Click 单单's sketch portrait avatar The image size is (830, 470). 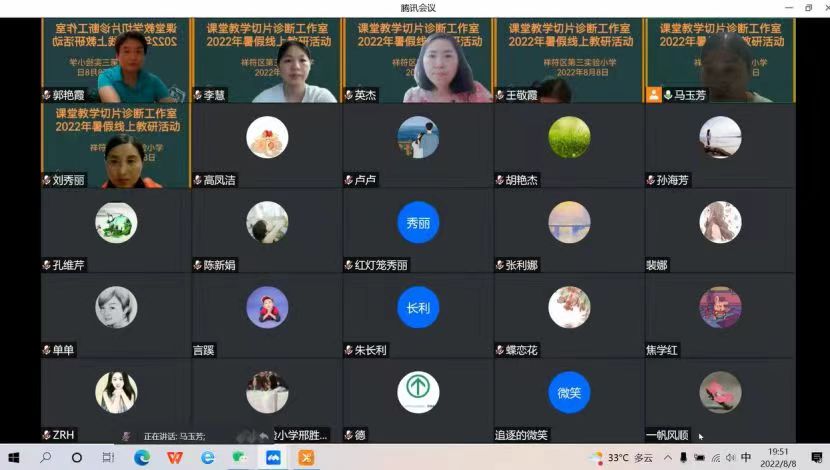(116, 308)
